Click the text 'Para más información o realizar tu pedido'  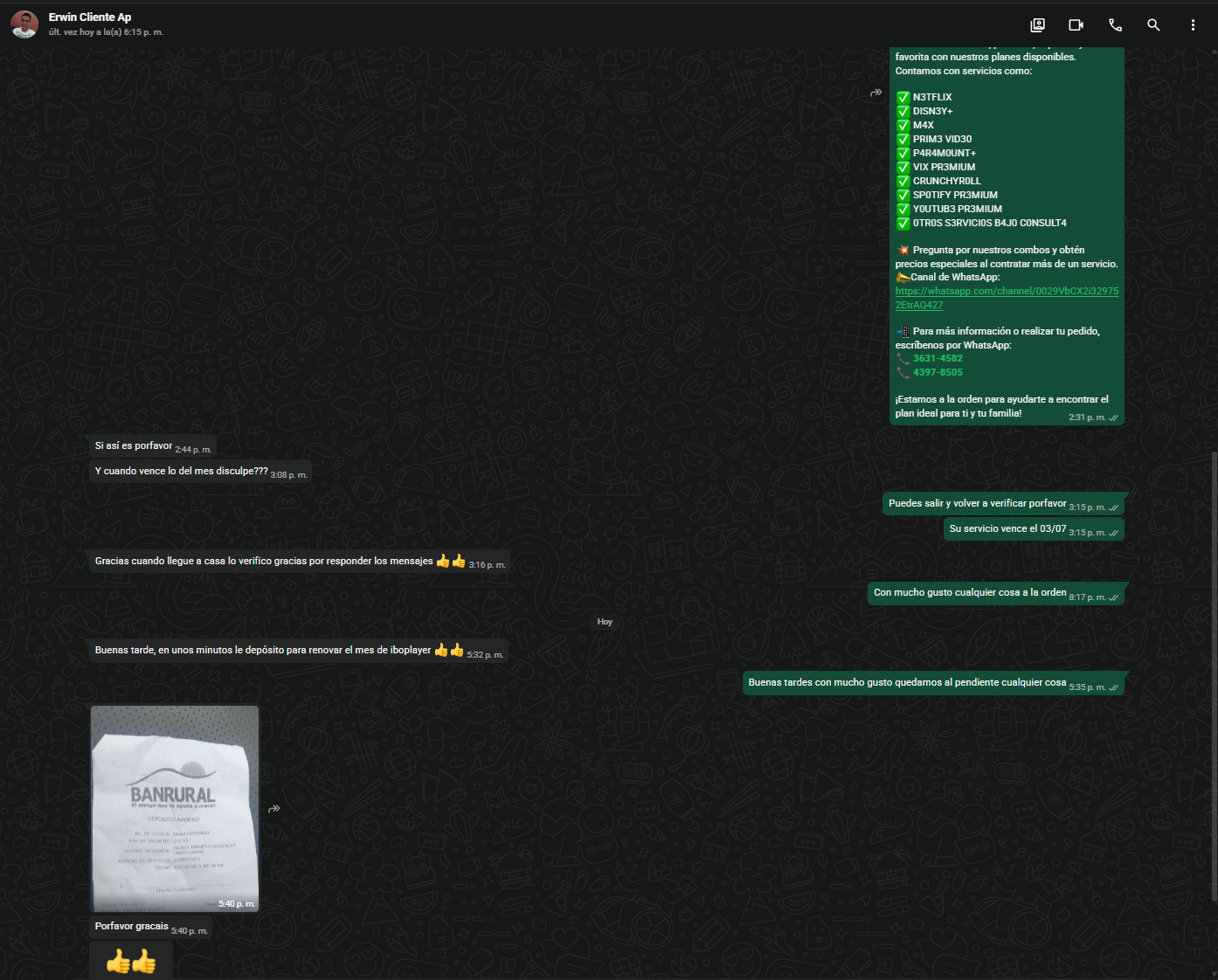click(x=1007, y=331)
